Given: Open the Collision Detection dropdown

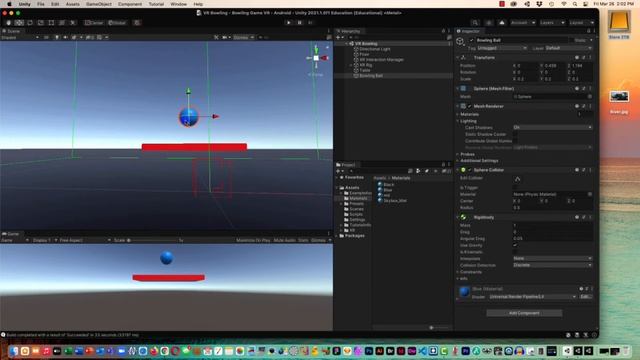Looking at the screenshot, I should (552, 265).
